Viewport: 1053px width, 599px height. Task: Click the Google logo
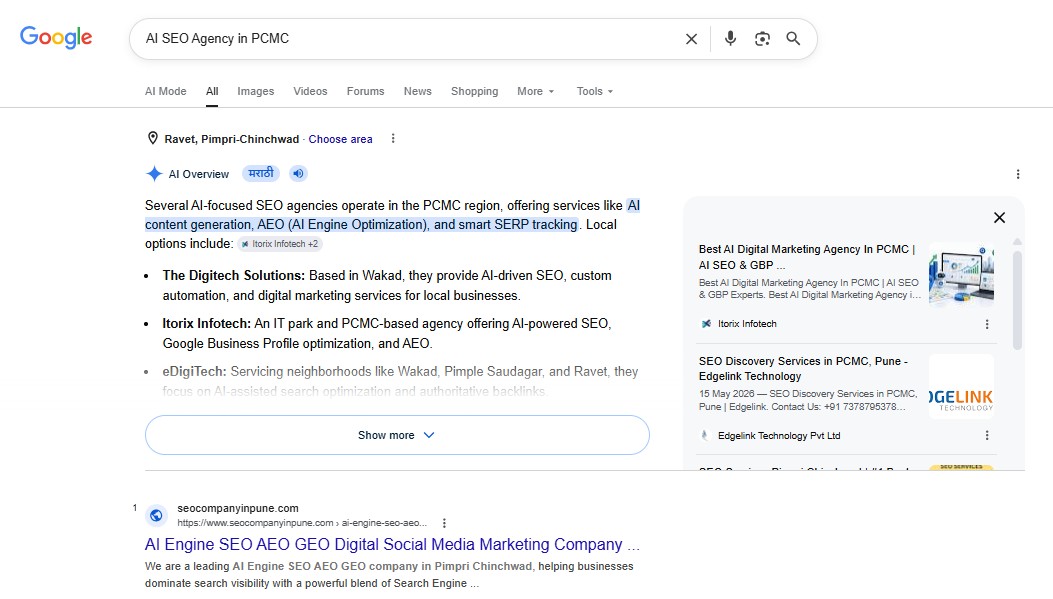click(56, 38)
